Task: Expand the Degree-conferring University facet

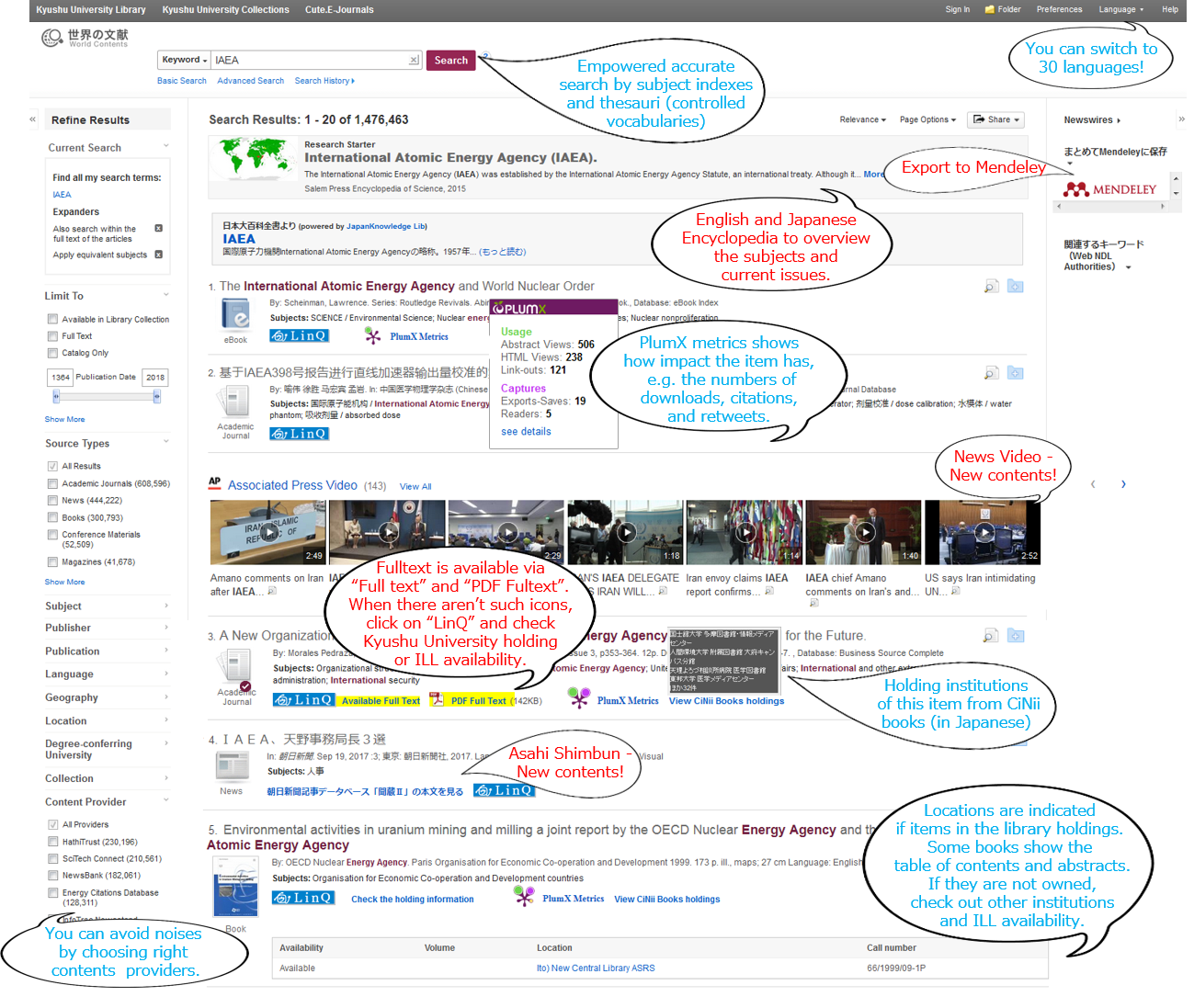Action: [x=107, y=749]
